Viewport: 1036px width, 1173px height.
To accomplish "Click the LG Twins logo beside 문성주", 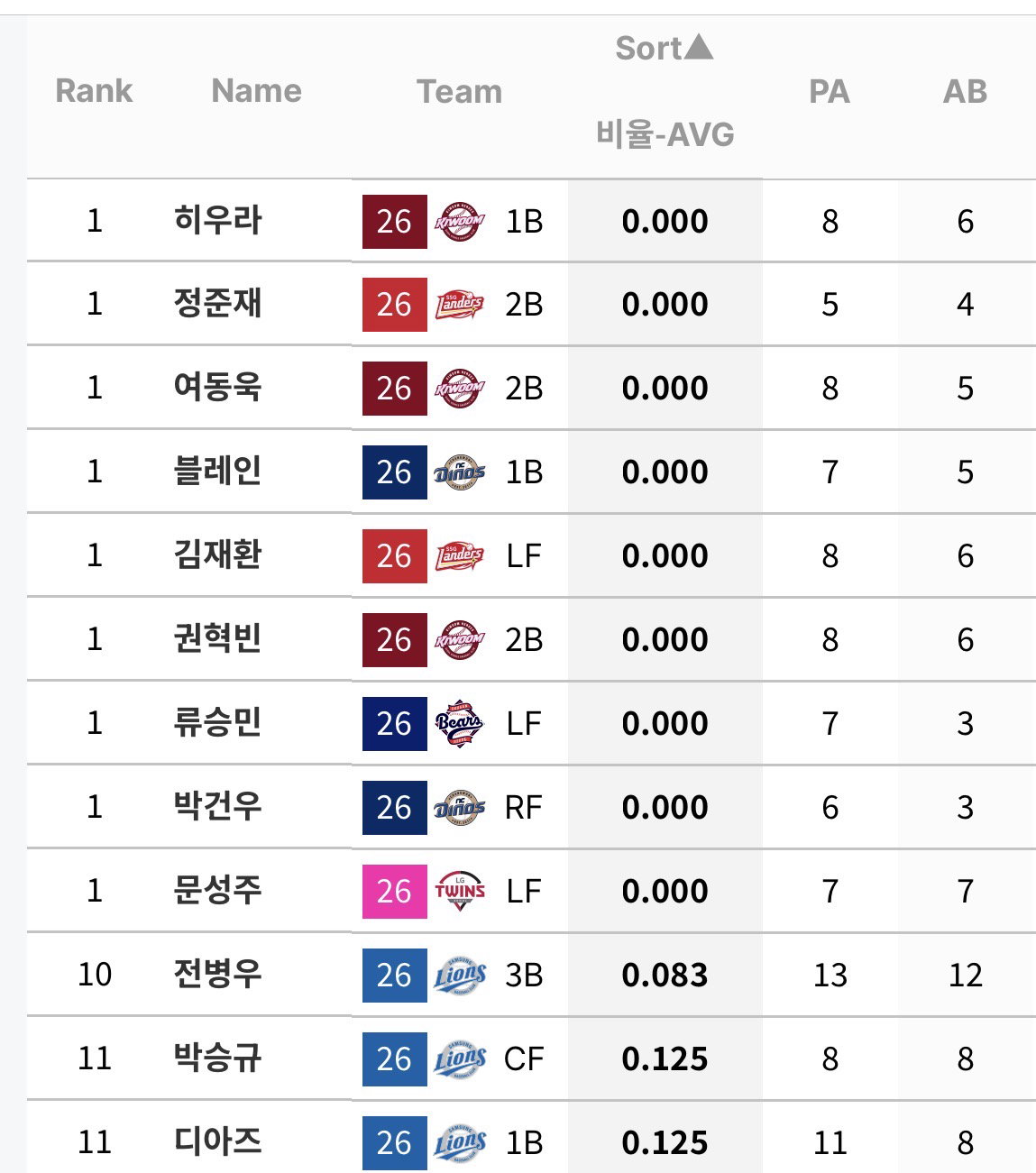I will (460, 891).
